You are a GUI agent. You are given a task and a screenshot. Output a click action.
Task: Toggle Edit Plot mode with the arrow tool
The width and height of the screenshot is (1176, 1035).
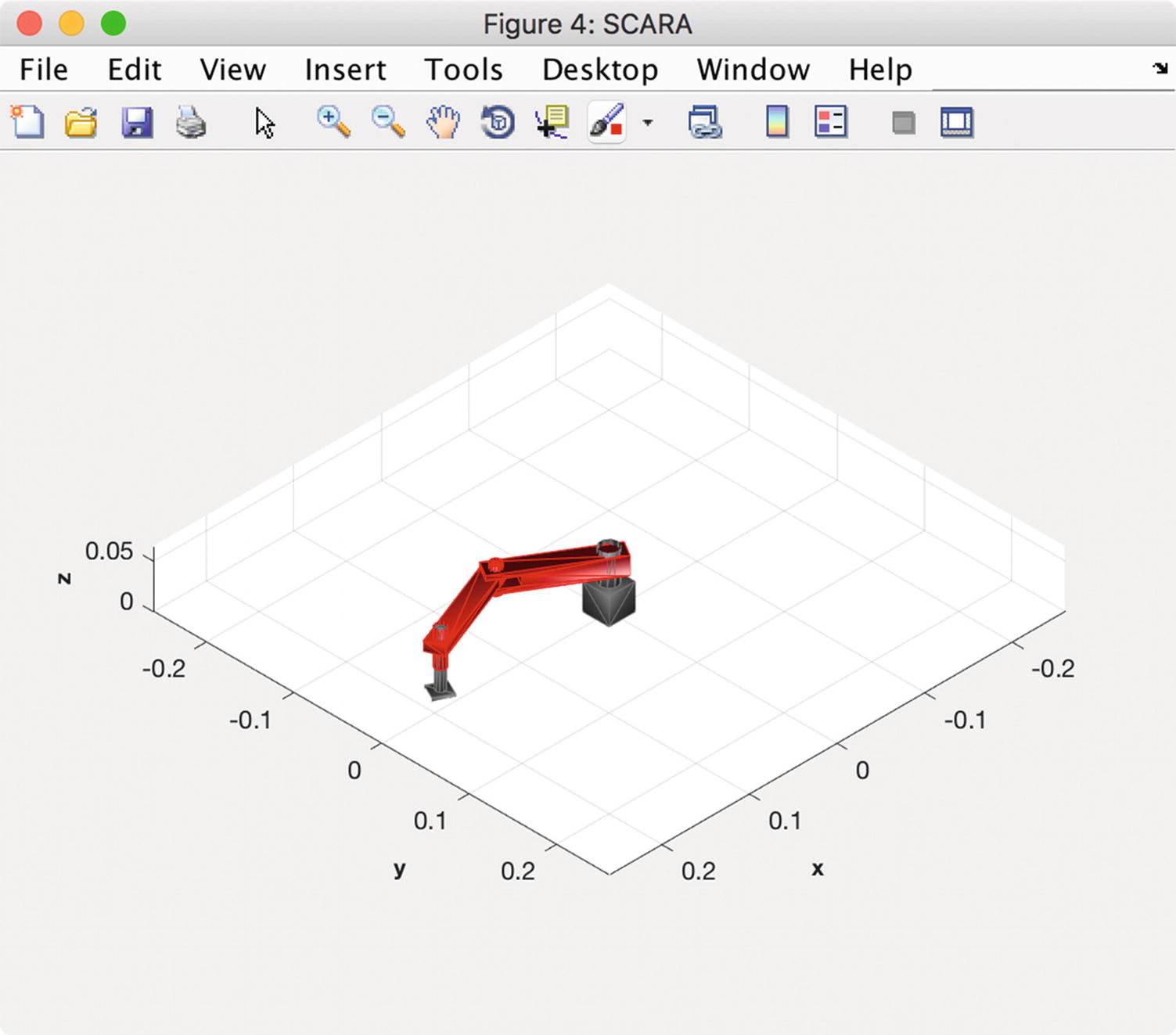click(x=264, y=122)
